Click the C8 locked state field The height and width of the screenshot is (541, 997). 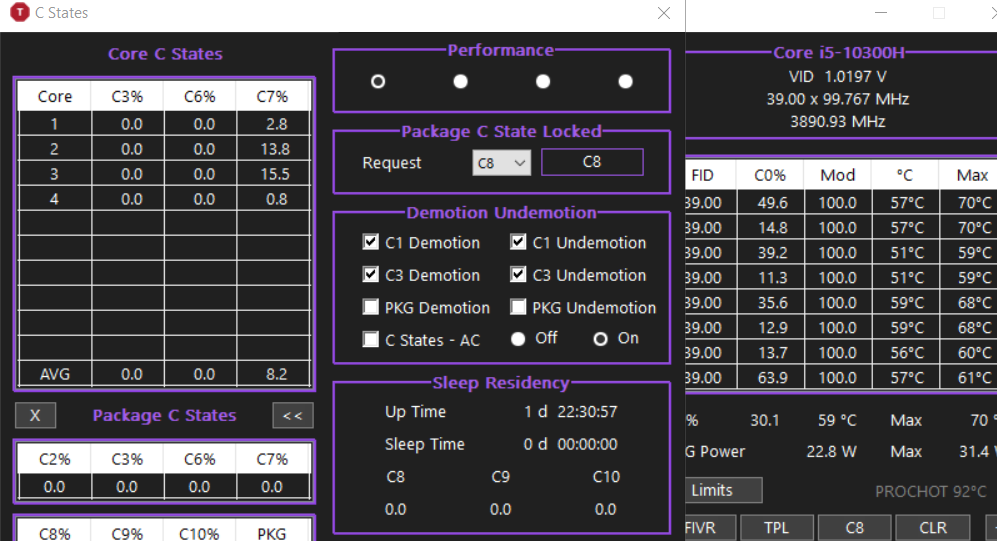click(x=592, y=162)
